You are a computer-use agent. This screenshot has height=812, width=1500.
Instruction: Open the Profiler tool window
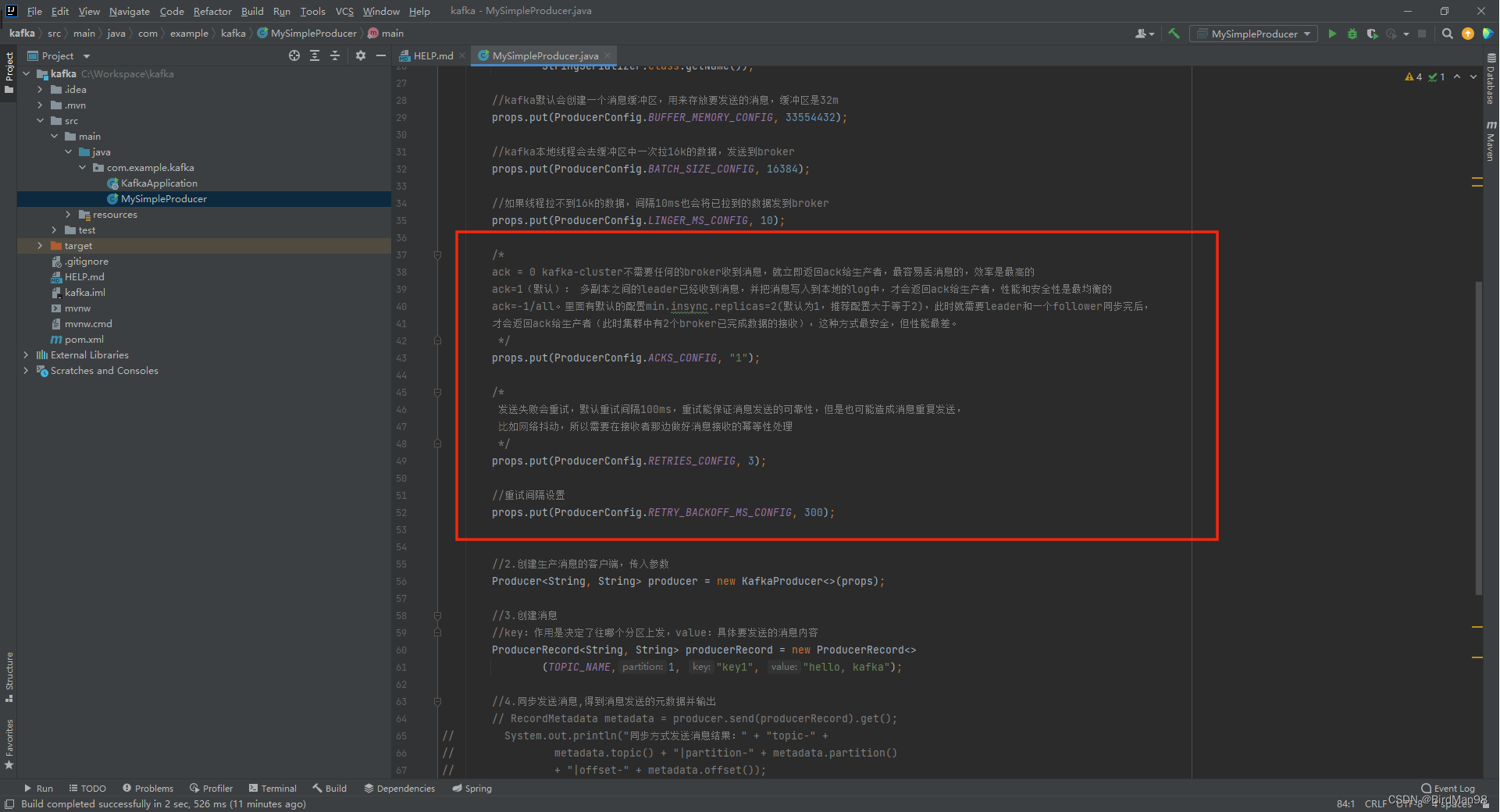[x=211, y=789]
